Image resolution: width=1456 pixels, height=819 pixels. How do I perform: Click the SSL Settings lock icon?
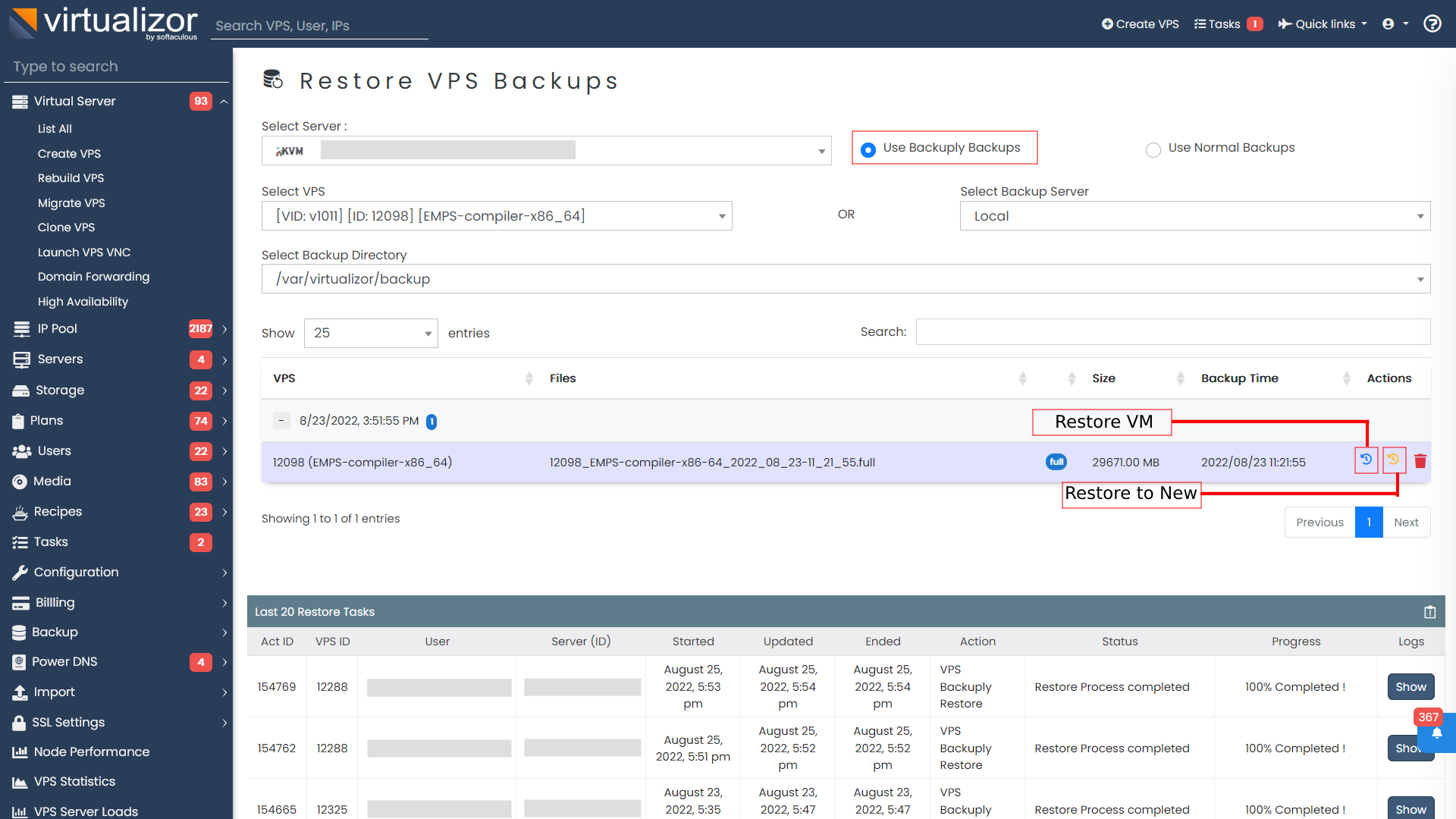[19, 723]
